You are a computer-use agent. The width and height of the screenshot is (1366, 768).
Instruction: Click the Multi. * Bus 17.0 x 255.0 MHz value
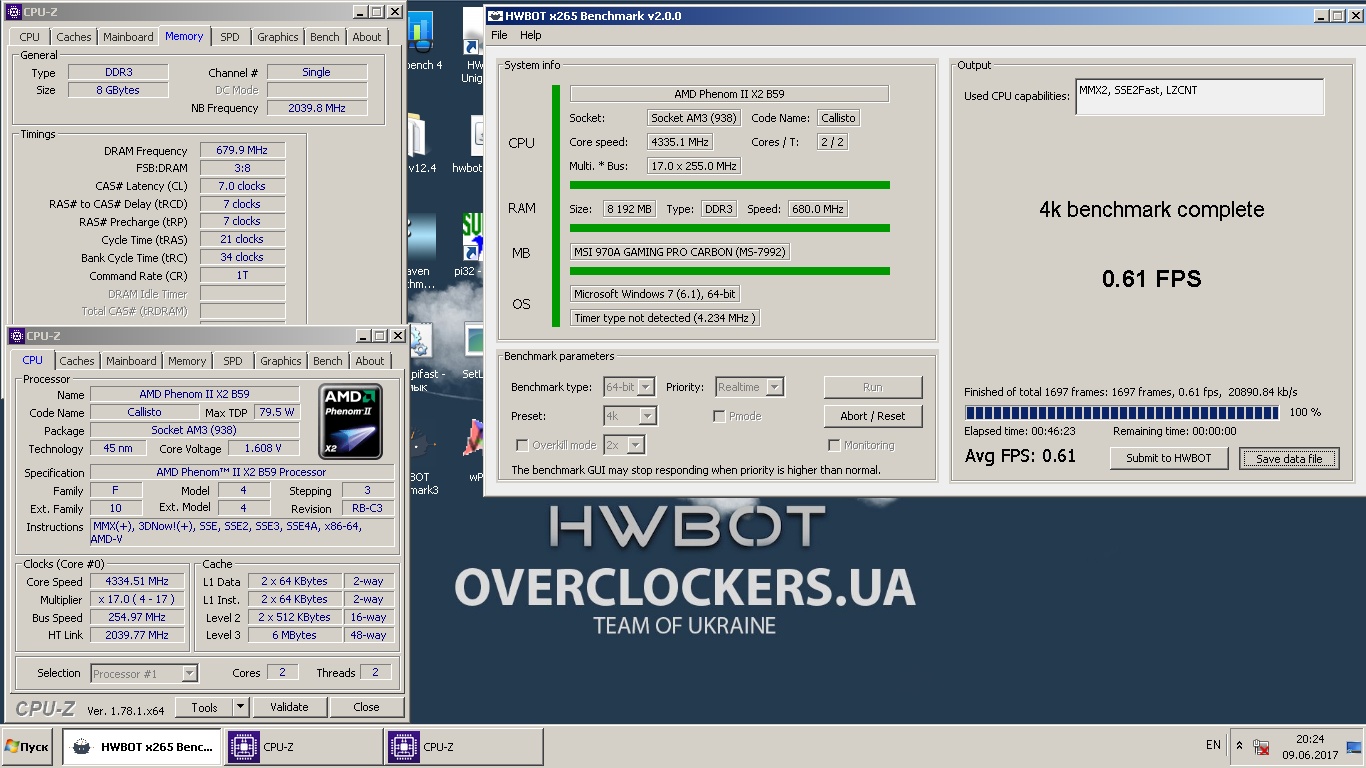coord(694,166)
